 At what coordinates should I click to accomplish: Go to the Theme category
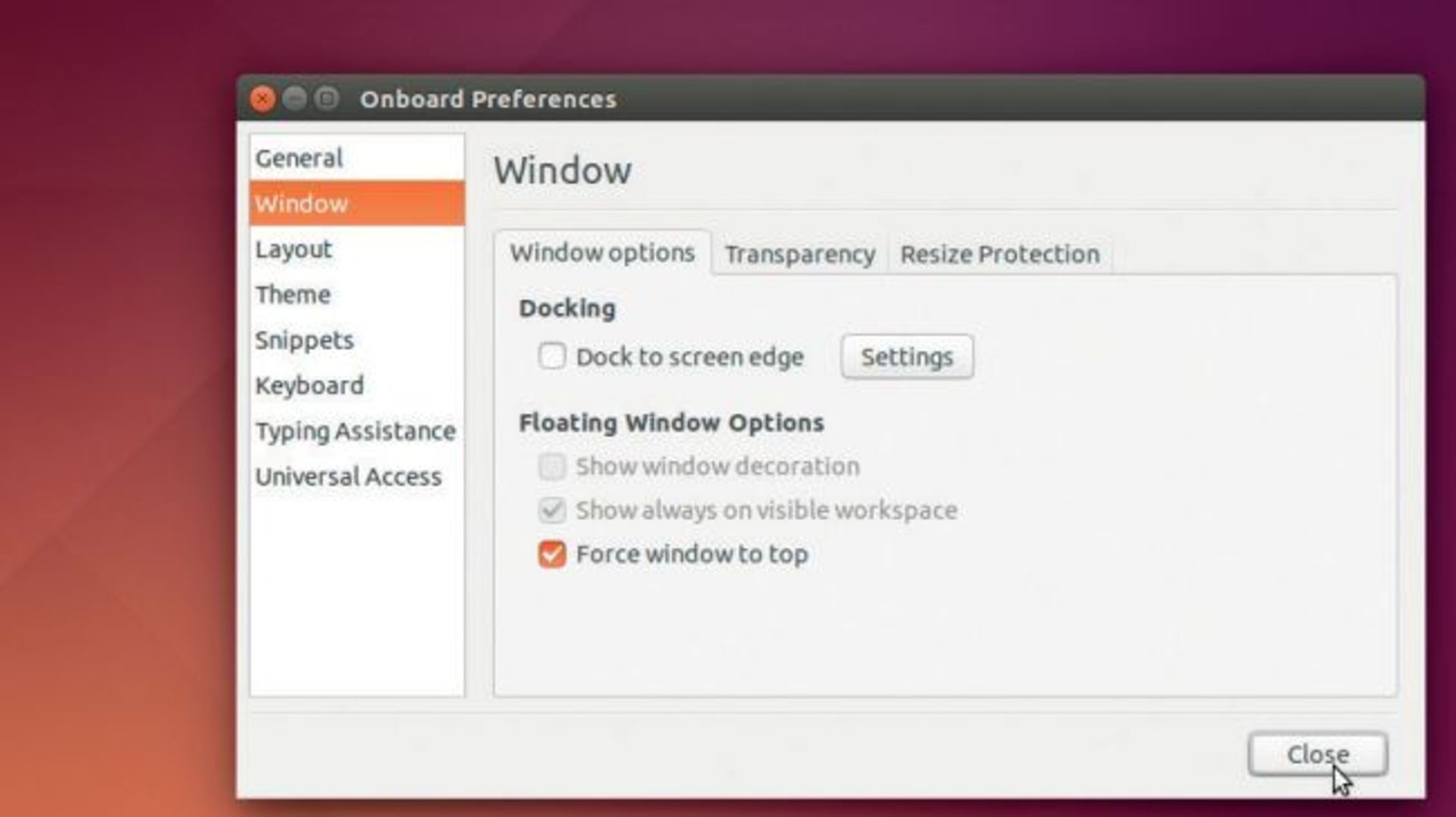(357, 294)
